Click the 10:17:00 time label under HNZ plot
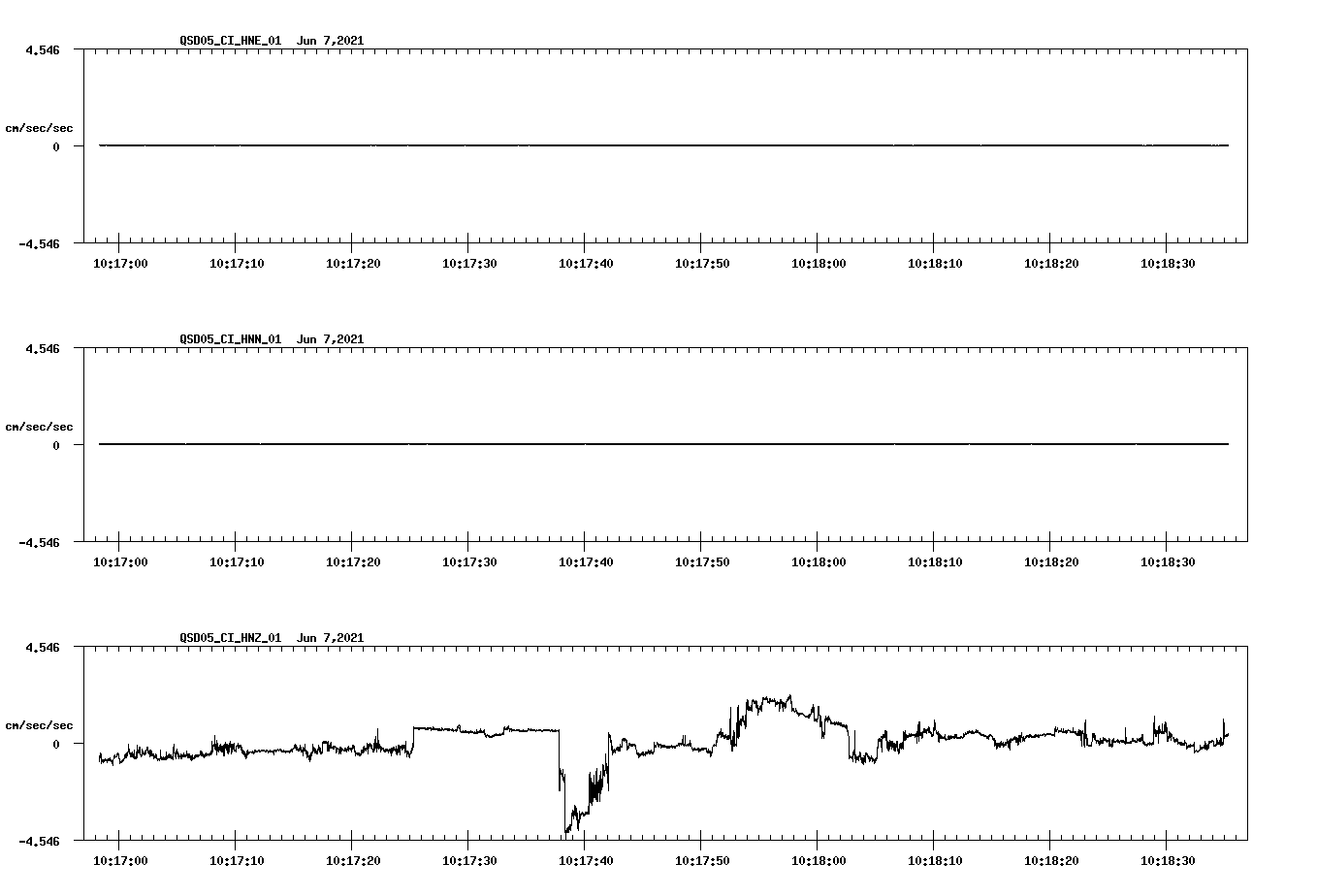This screenshot has height=896, width=1317. tap(120, 861)
